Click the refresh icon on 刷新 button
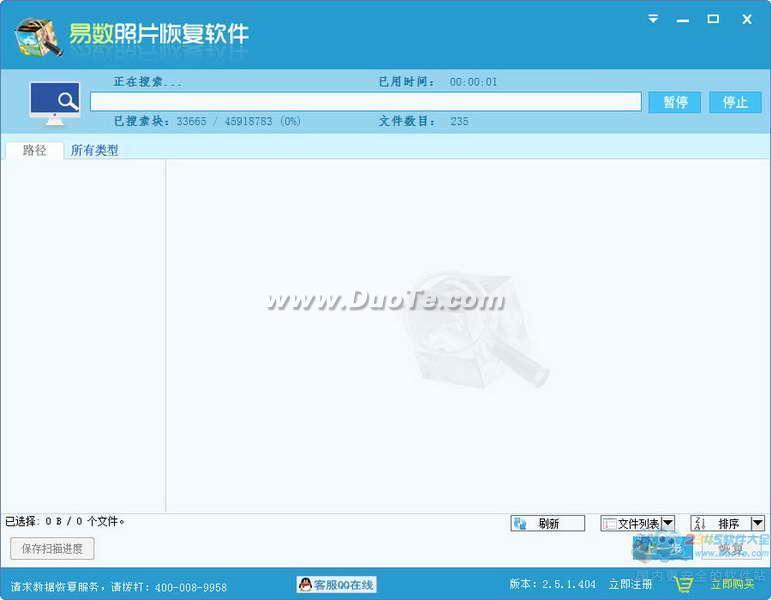Image resolution: width=771 pixels, height=600 pixels. point(521,524)
